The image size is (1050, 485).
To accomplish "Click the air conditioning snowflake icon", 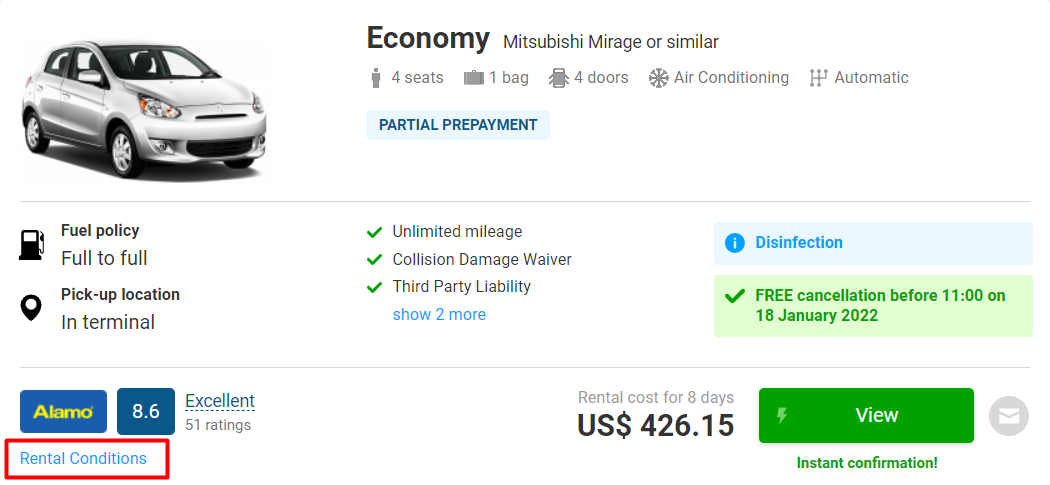I will point(658,78).
